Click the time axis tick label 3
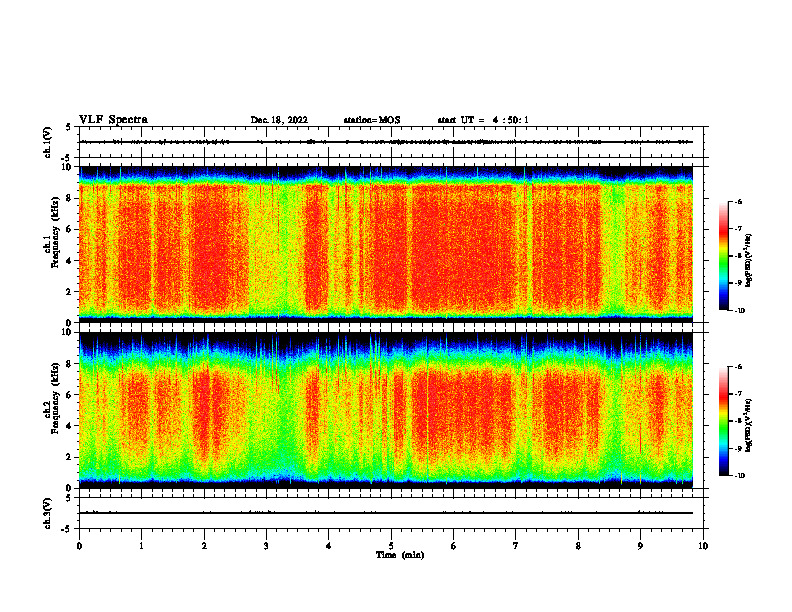This screenshot has width=792, height=612. click(x=266, y=546)
